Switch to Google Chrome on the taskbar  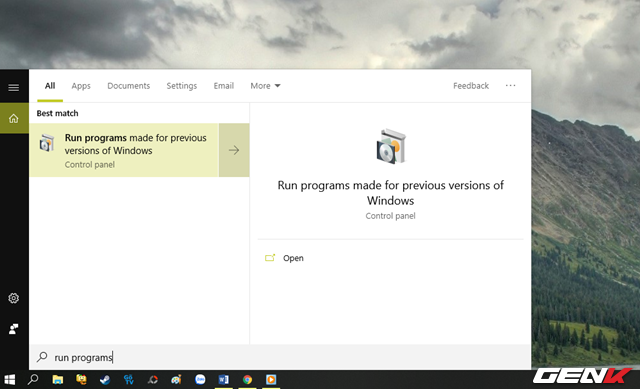pos(247,380)
